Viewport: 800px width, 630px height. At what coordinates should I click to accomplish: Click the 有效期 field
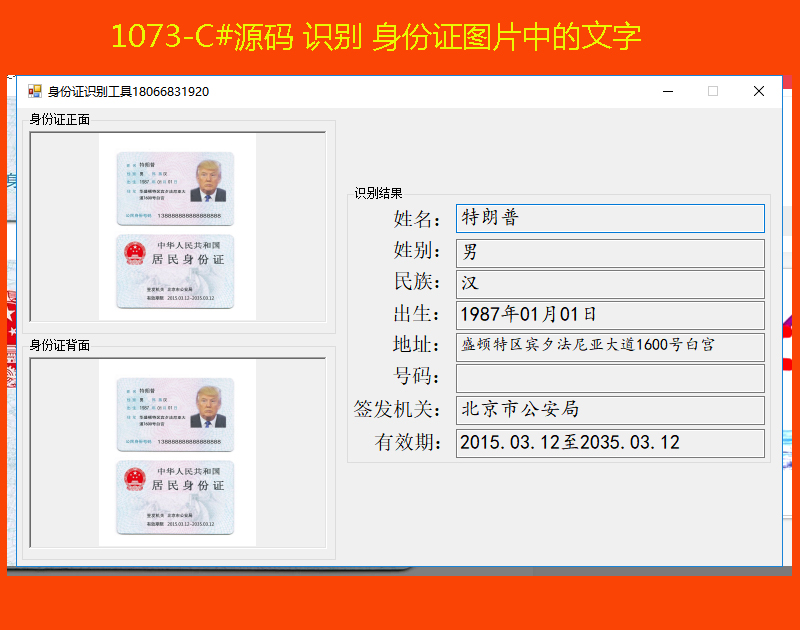610,442
